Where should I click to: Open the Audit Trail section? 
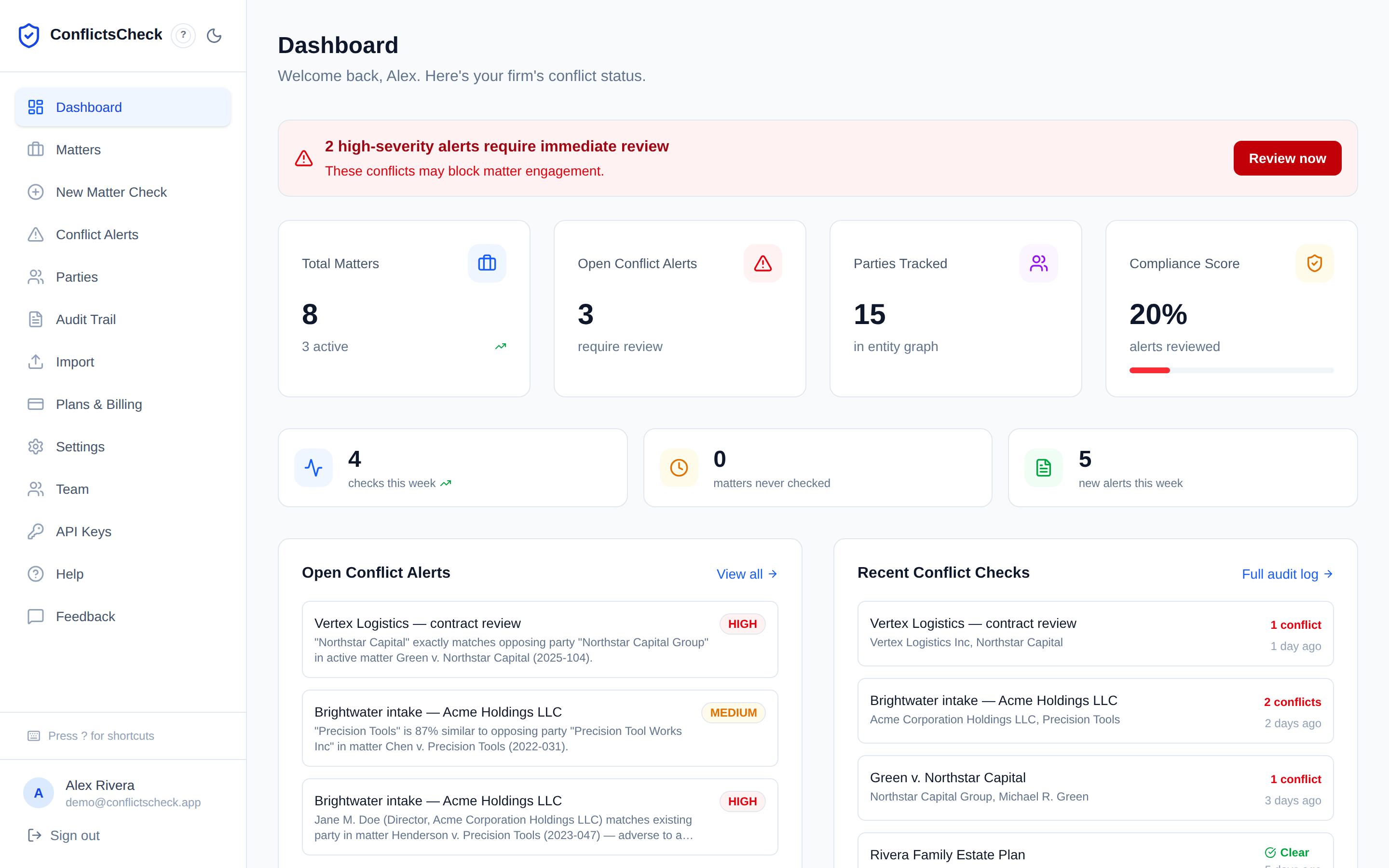123,320
